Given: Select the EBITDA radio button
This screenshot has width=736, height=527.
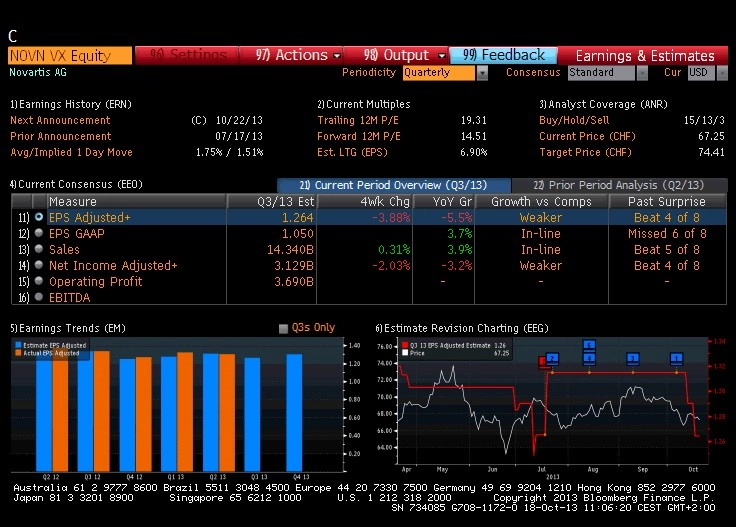Looking at the screenshot, I should (x=39, y=297).
